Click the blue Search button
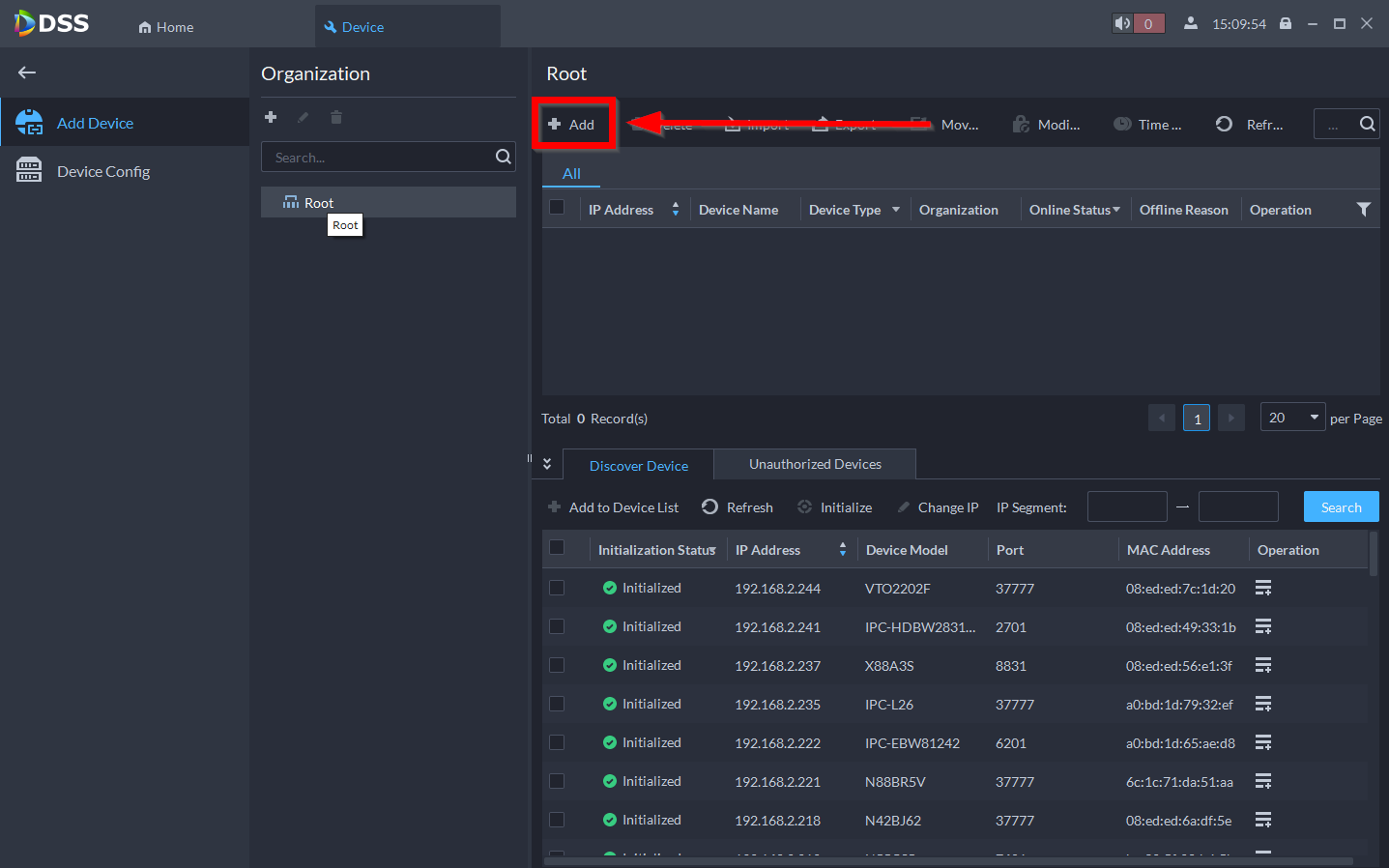 pos(1341,507)
